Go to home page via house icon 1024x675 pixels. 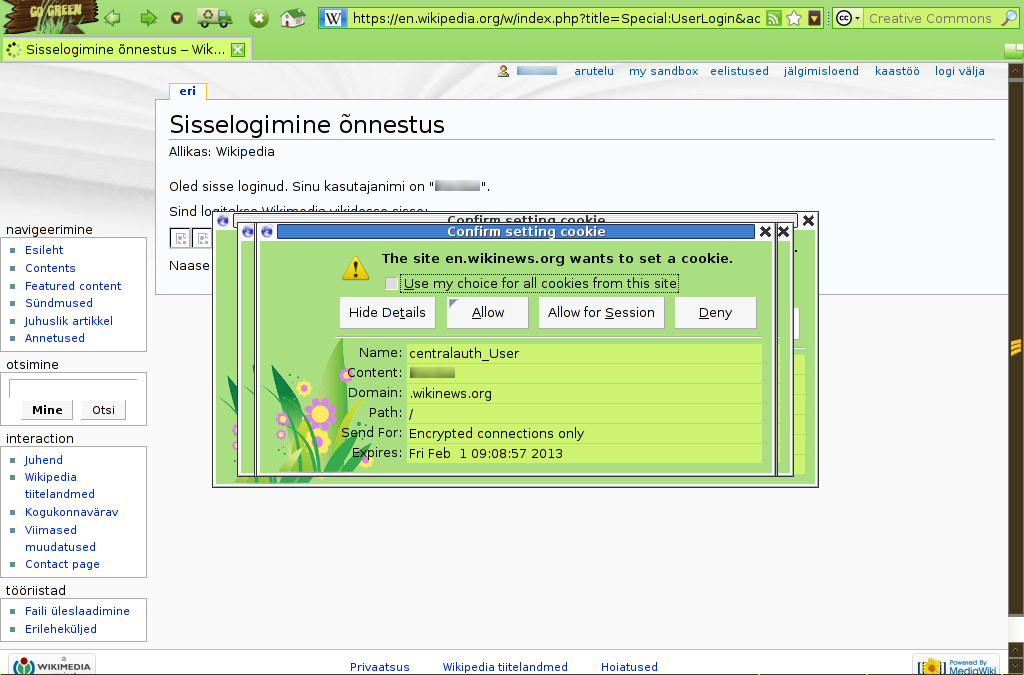pos(293,18)
